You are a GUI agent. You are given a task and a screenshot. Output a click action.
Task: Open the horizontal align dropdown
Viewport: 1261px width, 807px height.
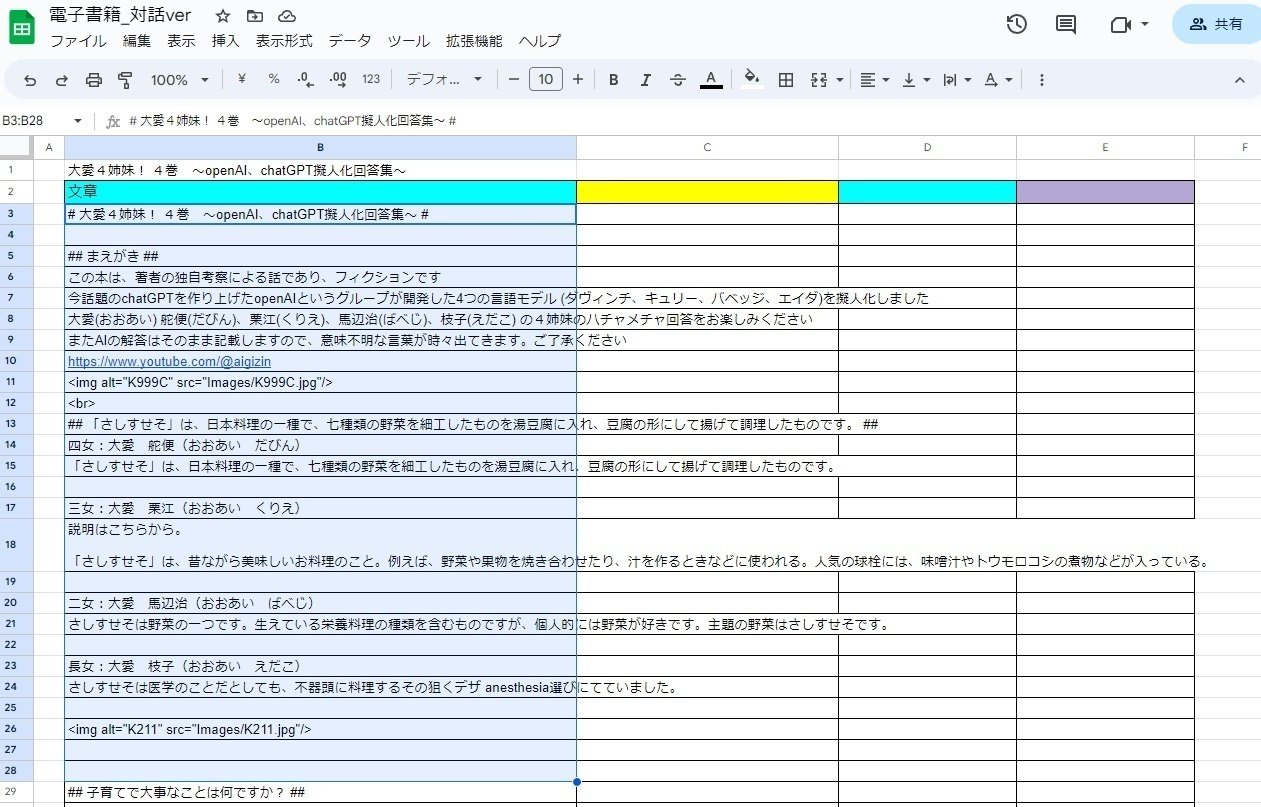tap(874, 79)
